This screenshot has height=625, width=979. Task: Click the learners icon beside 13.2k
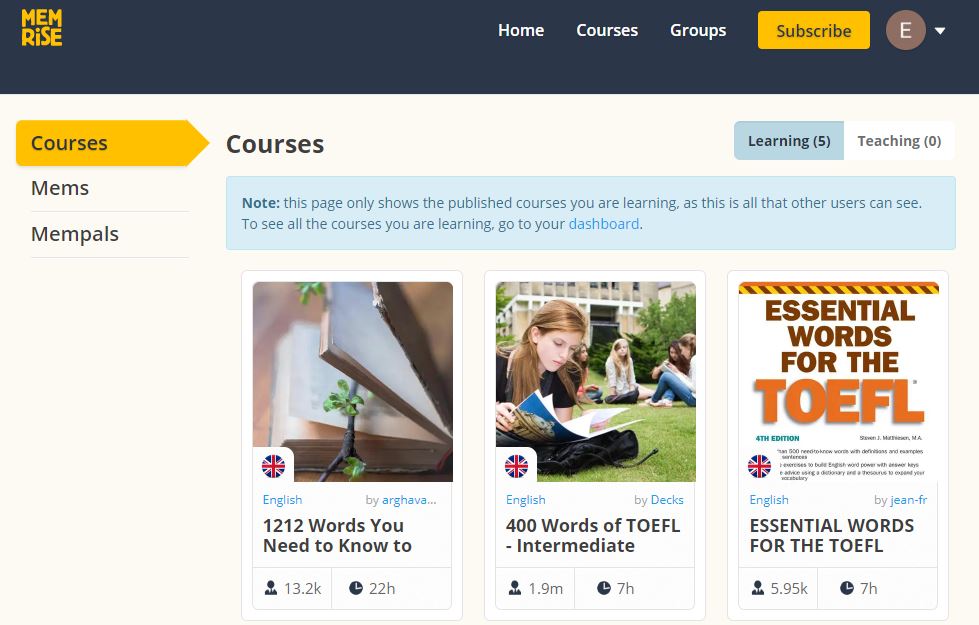(x=271, y=588)
